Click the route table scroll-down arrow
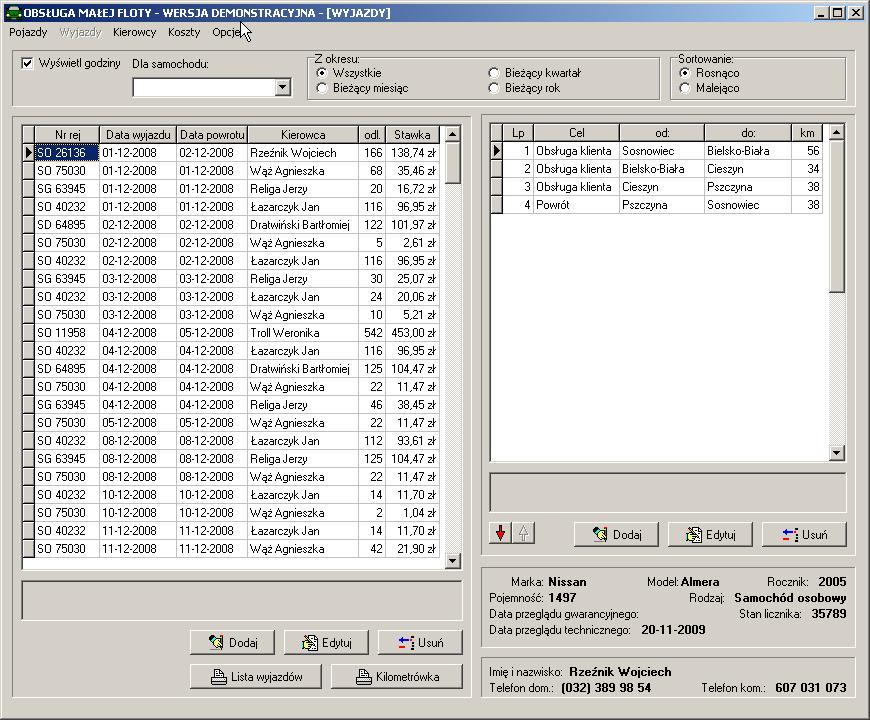870x720 pixels. click(837, 453)
